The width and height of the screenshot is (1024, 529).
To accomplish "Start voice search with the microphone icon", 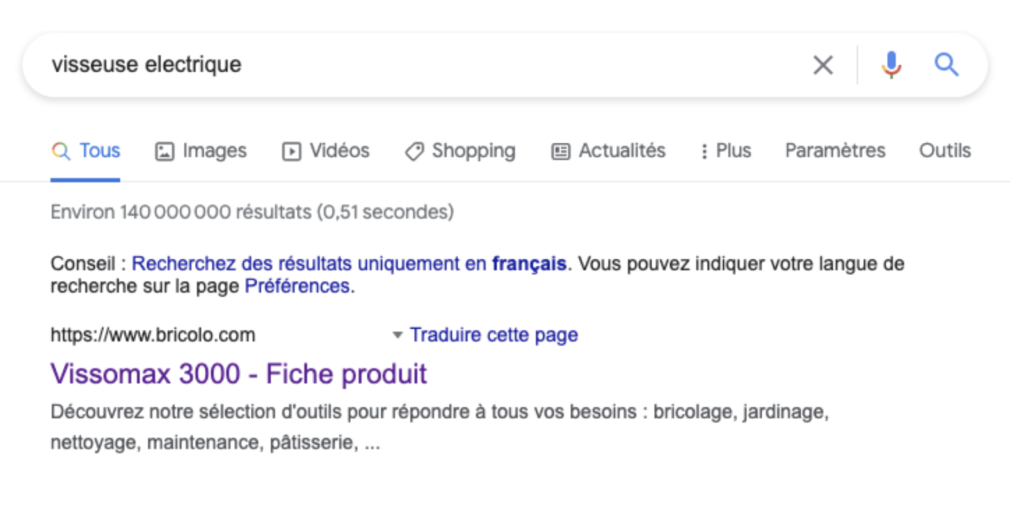I will (891, 66).
